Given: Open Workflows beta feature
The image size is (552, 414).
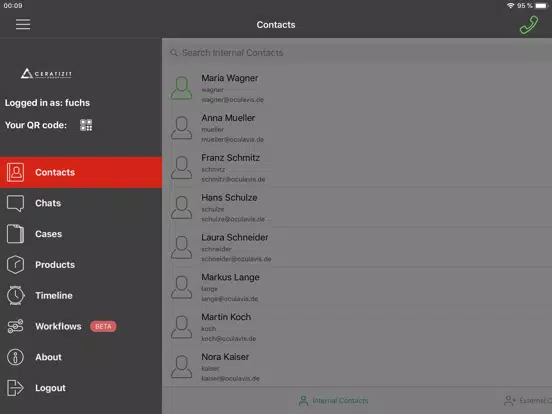Looking at the screenshot, I should (81, 326).
